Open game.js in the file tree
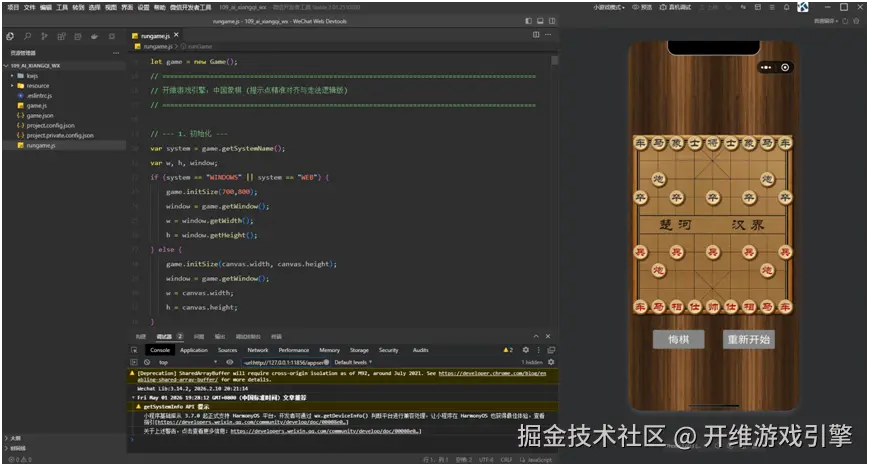 tap(37, 105)
